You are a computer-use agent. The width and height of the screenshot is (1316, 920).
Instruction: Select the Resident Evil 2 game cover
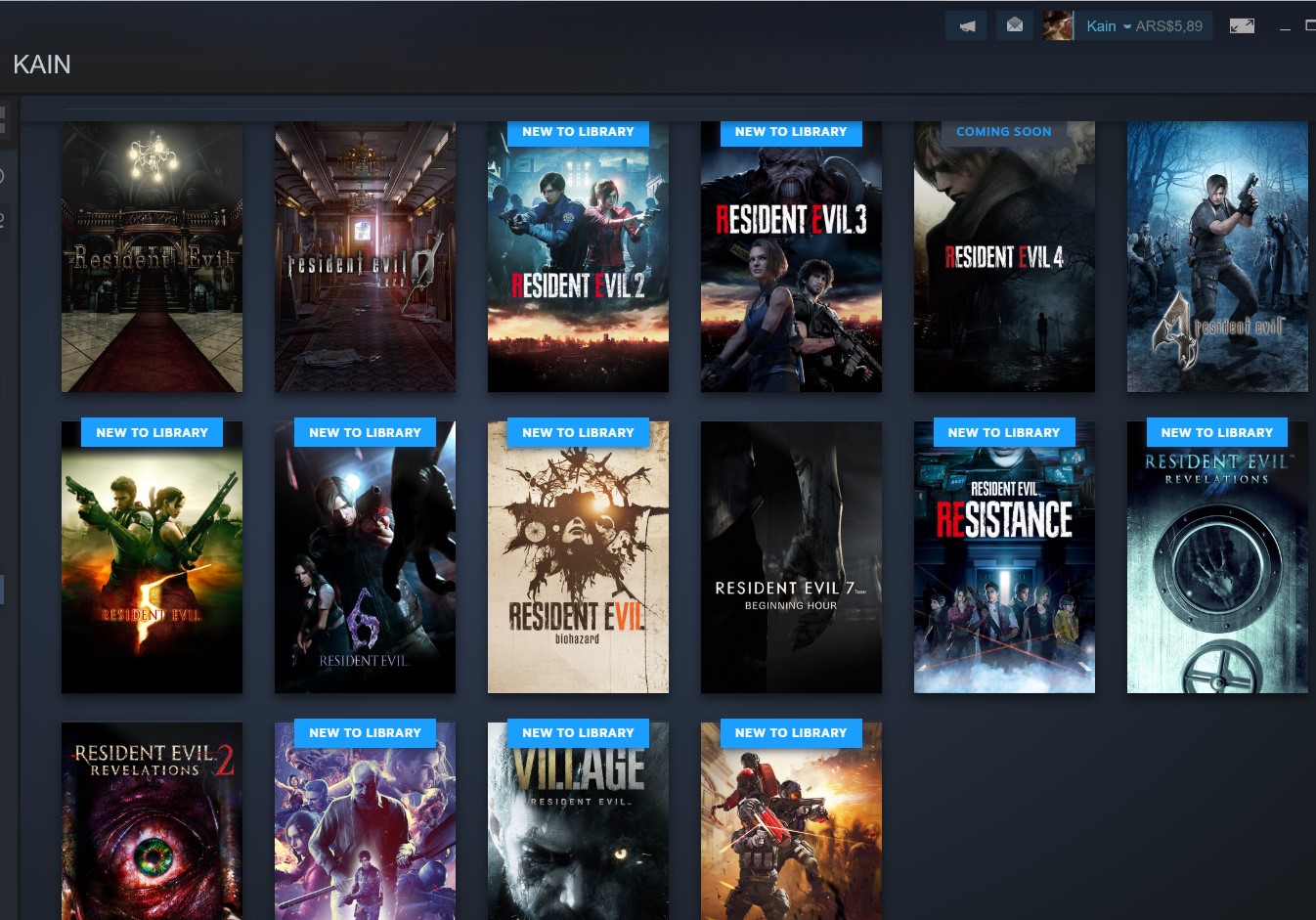[x=579, y=257]
